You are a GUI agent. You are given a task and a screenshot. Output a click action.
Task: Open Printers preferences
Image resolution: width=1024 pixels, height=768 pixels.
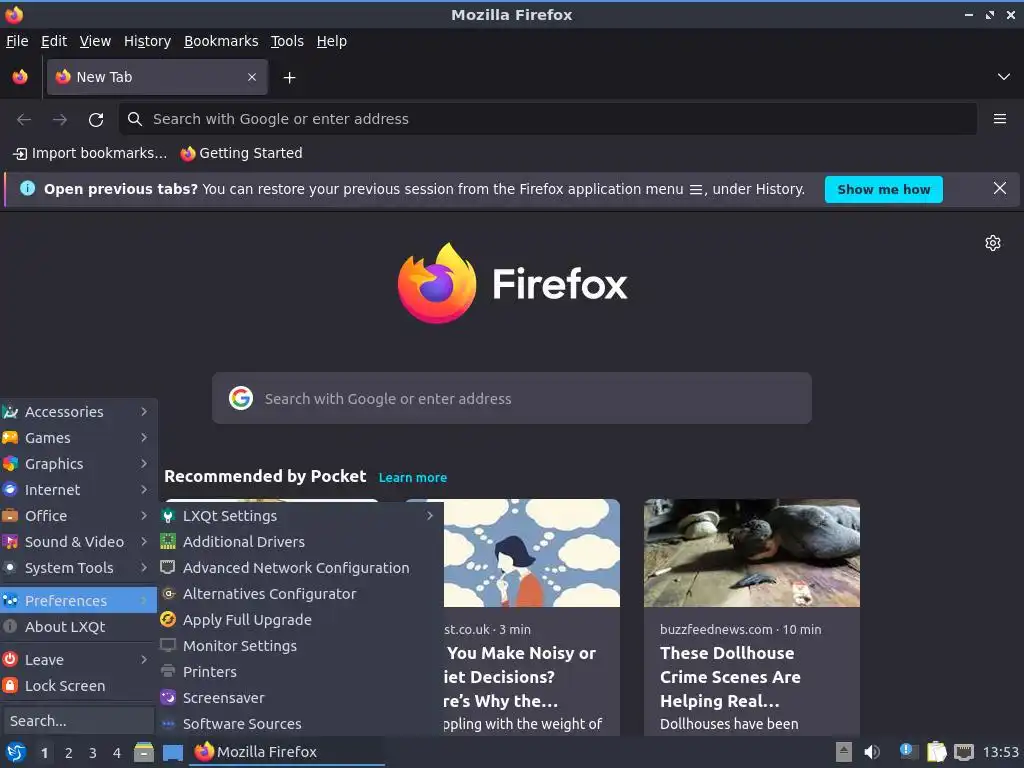click(300, 672)
